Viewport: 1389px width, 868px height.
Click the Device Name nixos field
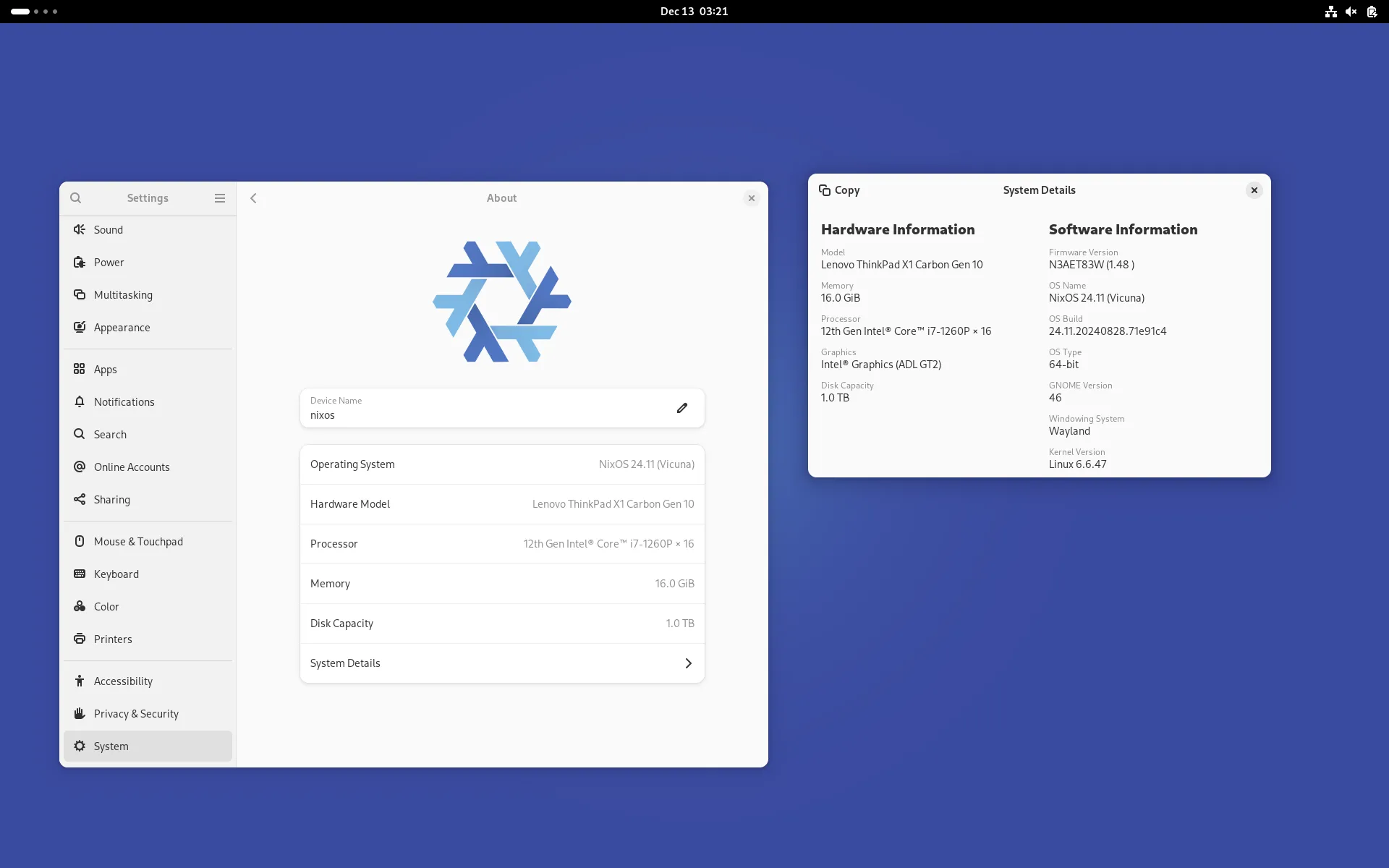point(502,408)
